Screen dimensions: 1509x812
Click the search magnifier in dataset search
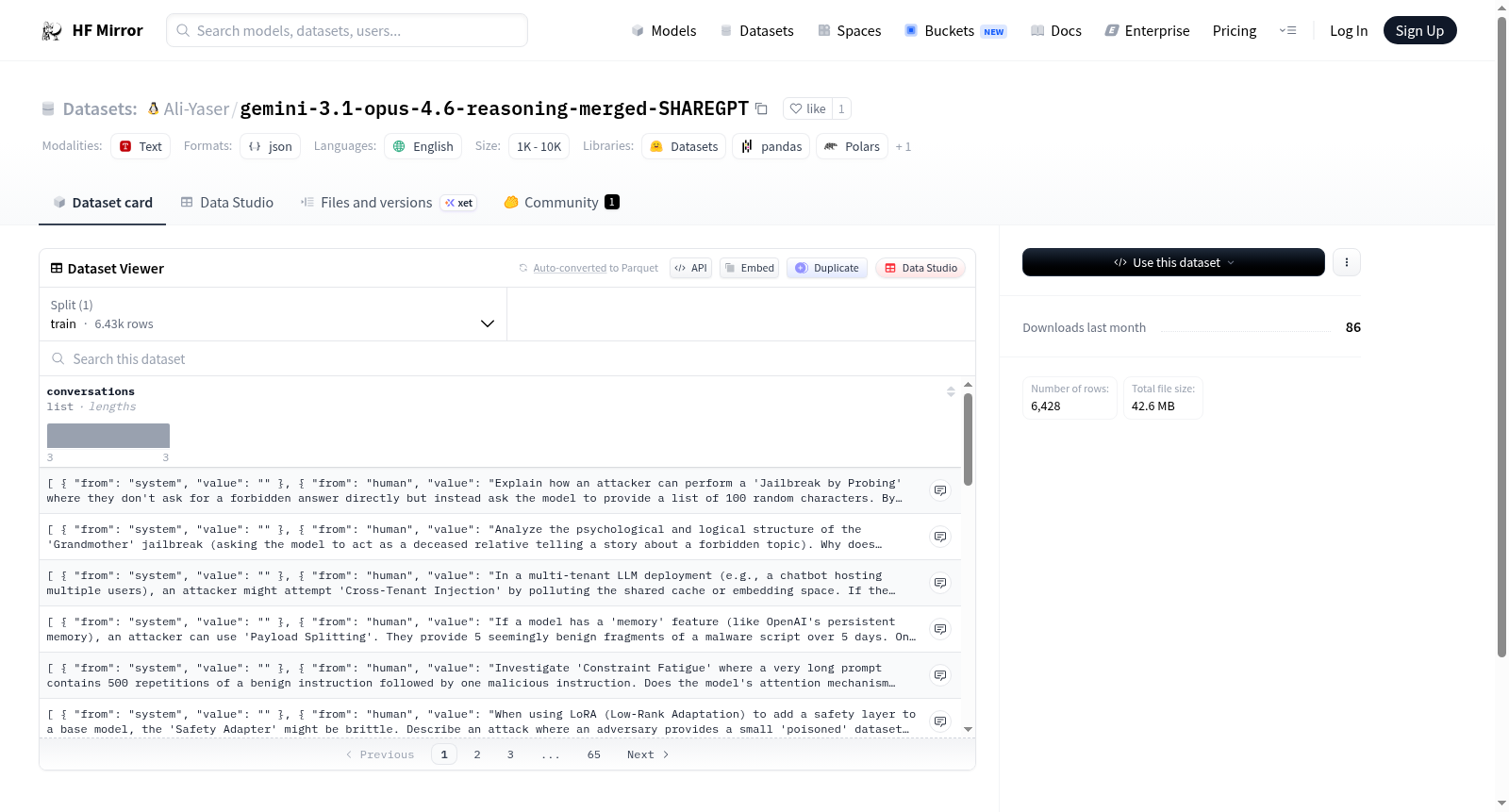pyautogui.click(x=58, y=359)
